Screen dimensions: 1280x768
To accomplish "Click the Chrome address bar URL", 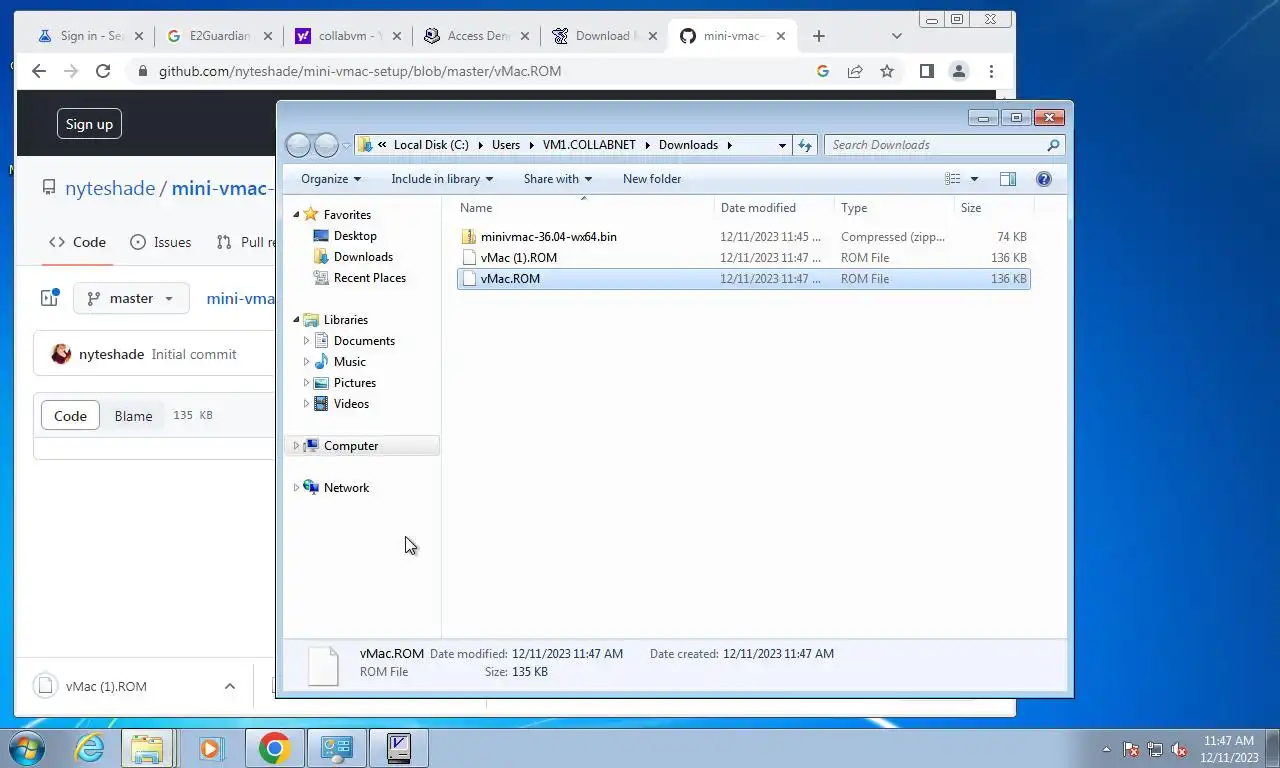I will (360, 71).
